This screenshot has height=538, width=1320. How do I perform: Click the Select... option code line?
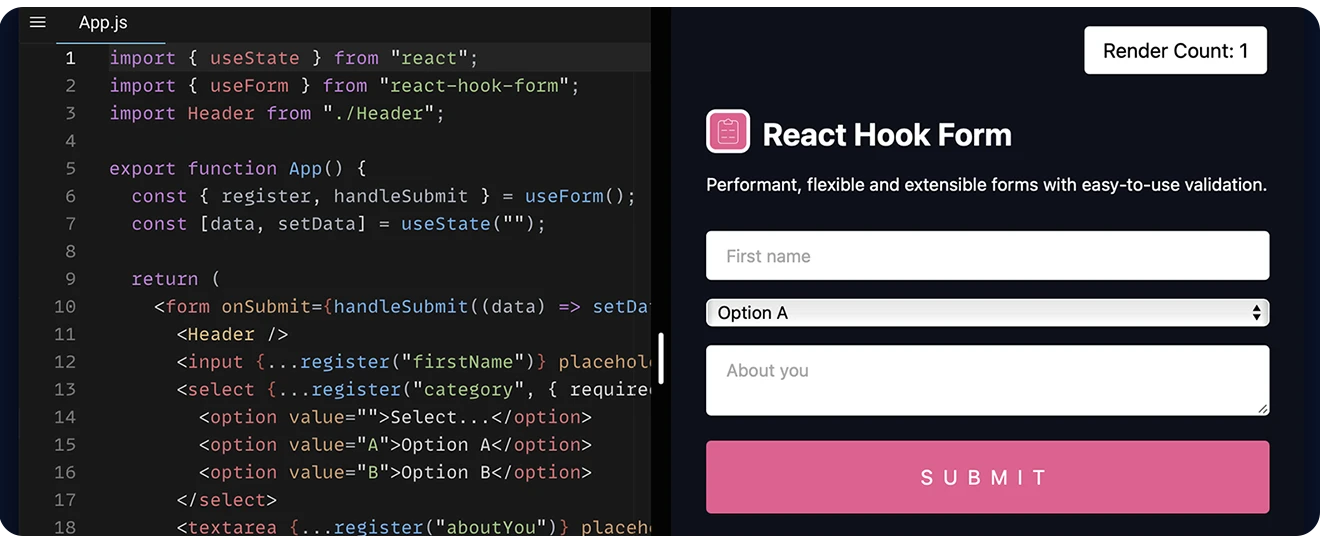[x=395, y=418]
